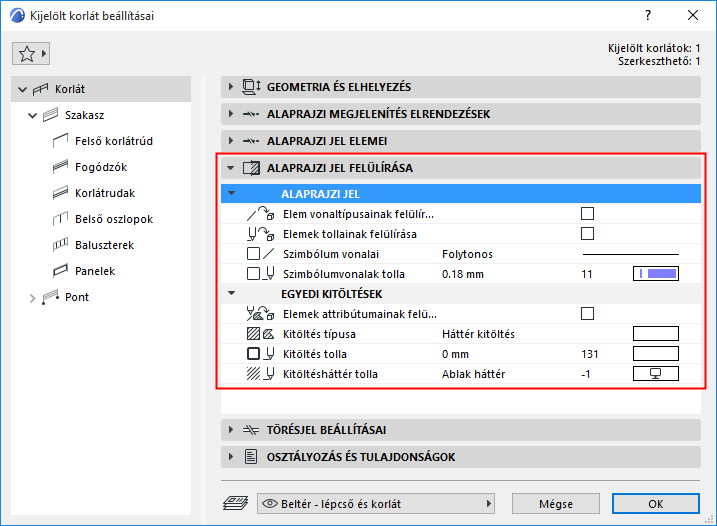Collapse the ALAPRAJZI JEL group
Image resolution: width=717 pixels, height=526 pixels.
[232, 193]
